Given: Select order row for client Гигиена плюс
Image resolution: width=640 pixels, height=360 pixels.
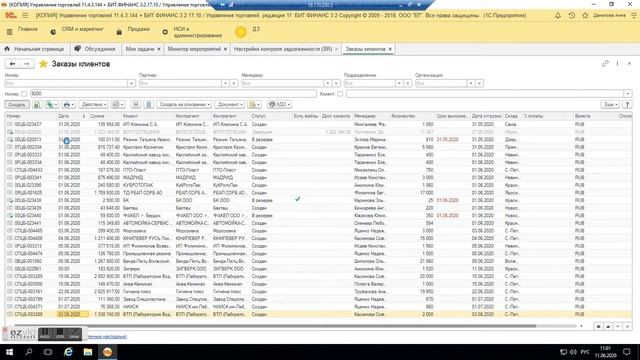Looking at the screenshot, I should pyautogui.click(x=318, y=291).
